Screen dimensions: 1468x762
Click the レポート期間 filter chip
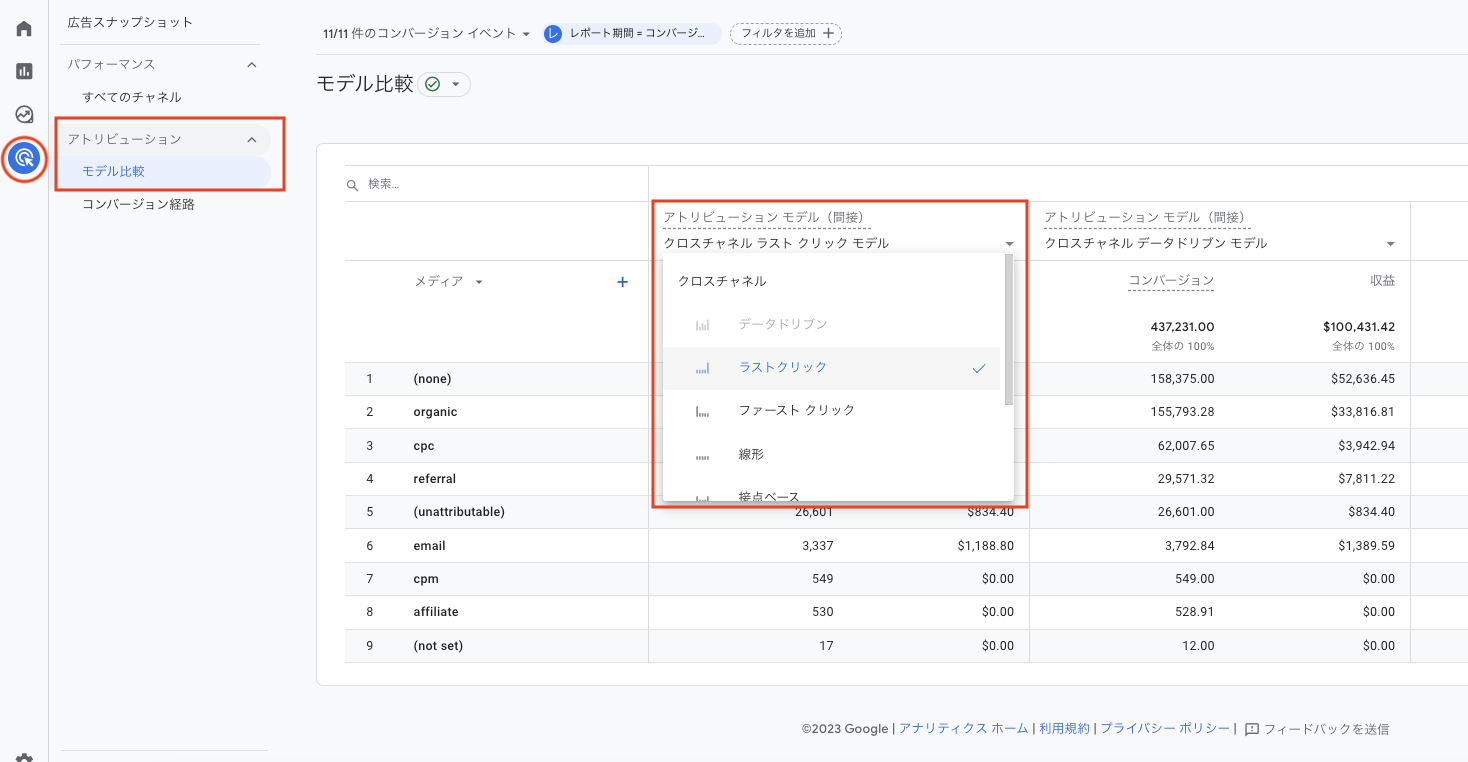tap(632, 33)
